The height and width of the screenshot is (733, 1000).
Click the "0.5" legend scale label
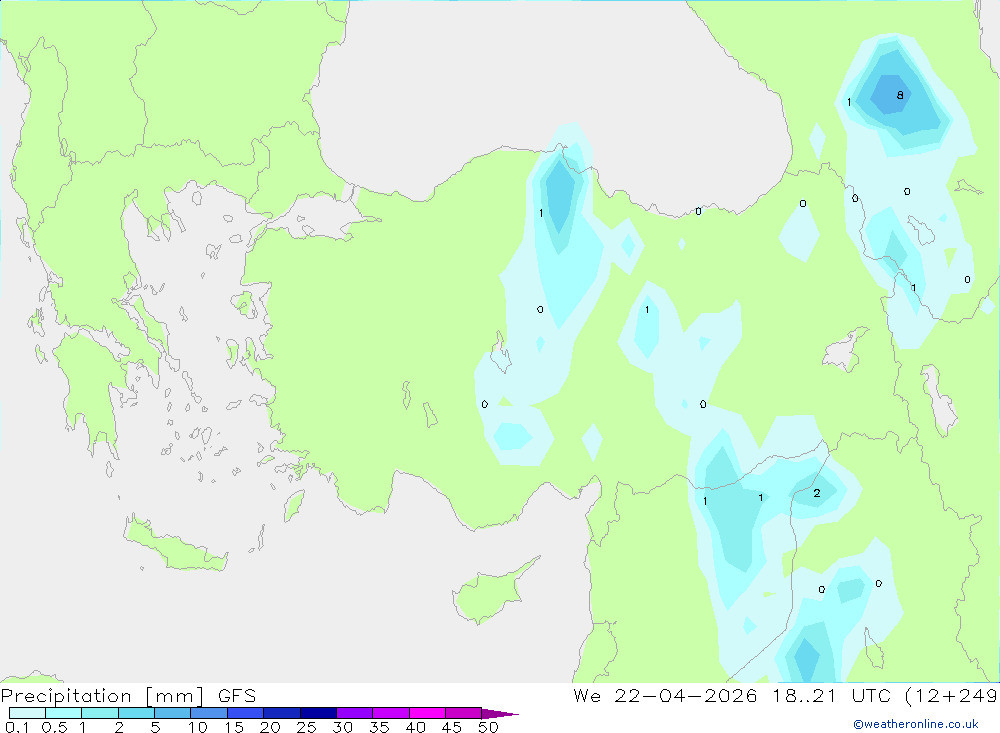point(54,727)
